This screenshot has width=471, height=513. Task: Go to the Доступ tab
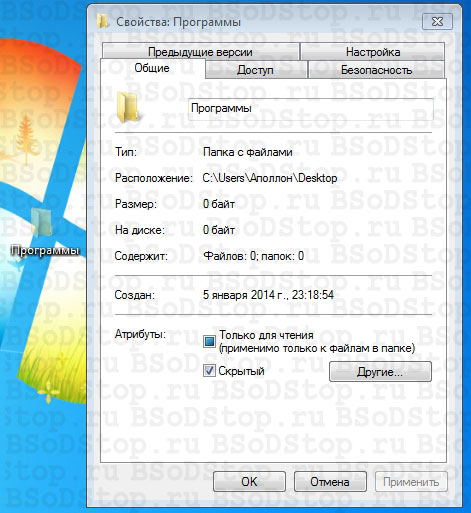point(255,70)
